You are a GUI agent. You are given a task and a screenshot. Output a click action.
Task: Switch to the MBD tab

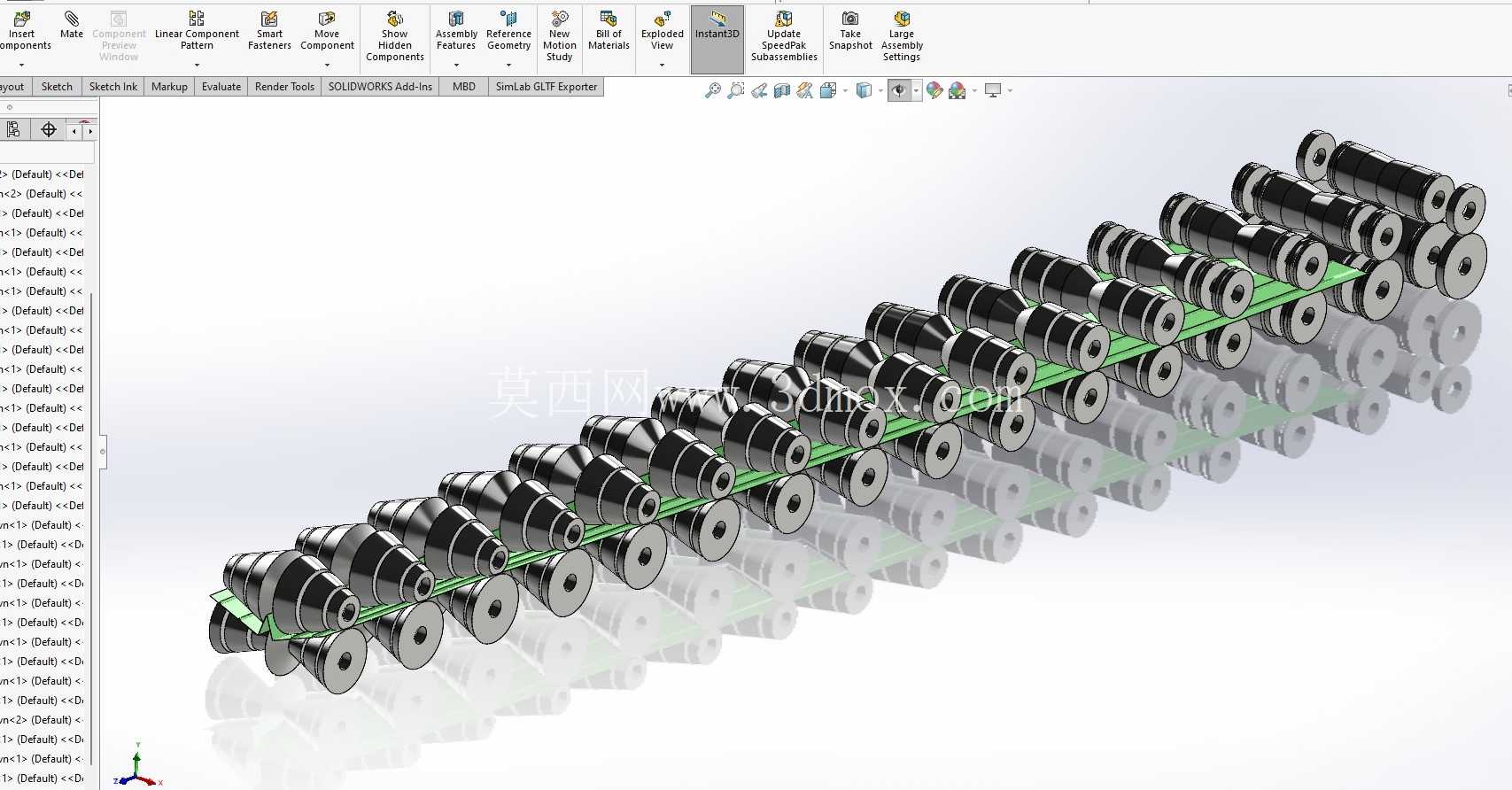click(464, 87)
